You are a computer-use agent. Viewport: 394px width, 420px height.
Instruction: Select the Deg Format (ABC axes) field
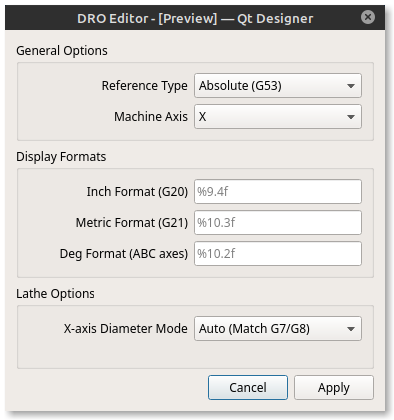point(278,254)
